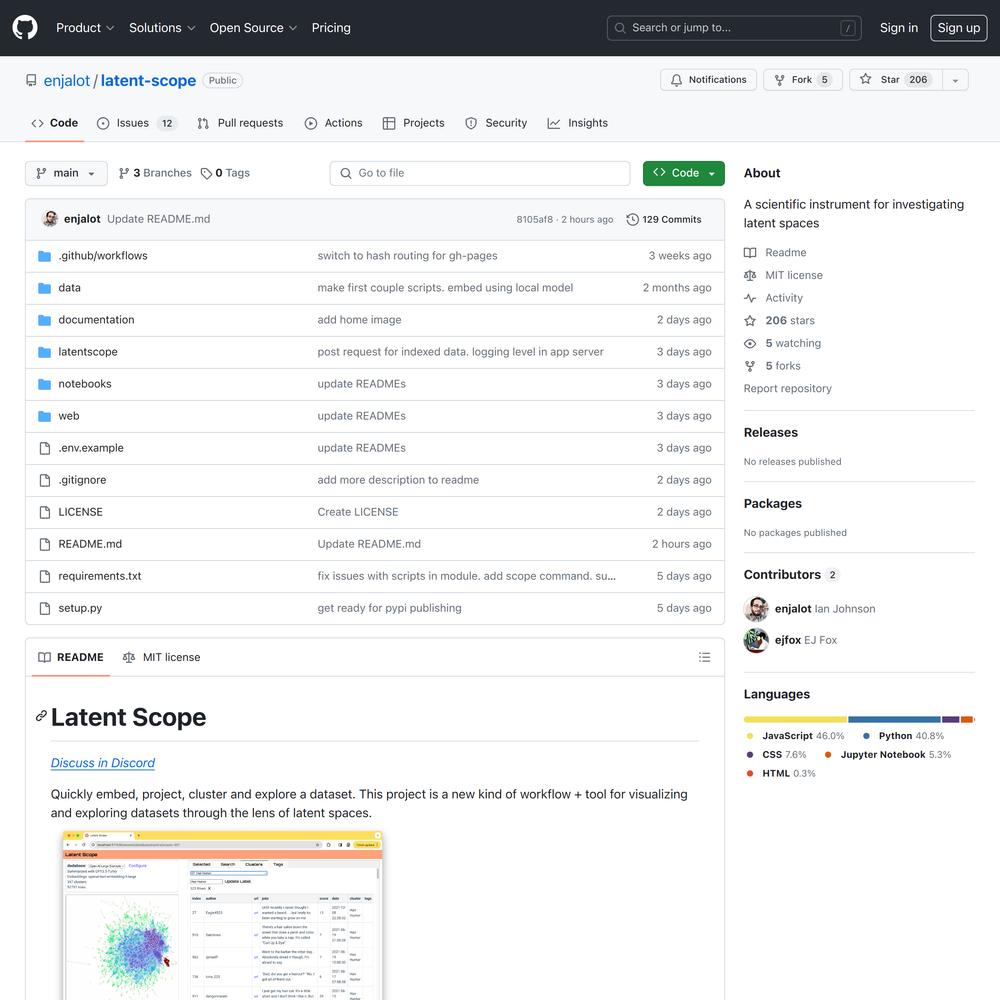Click the blue Python segment of language bar
This screenshot has height=1000, width=1000.
point(894,719)
